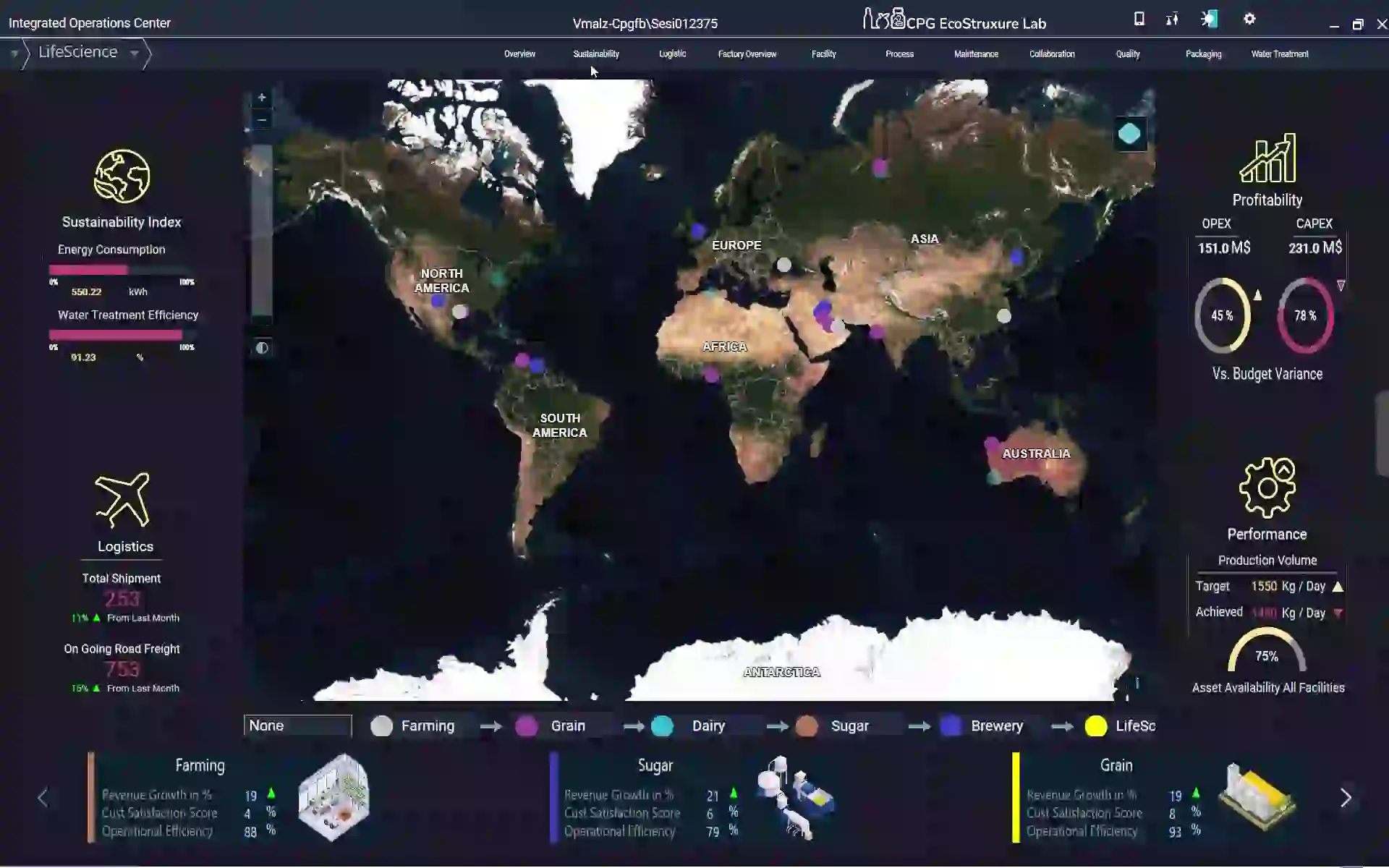Screen dimensions: 1389x868
Task: Click the Energy Consumption progress bar
Action: (122, 270)
